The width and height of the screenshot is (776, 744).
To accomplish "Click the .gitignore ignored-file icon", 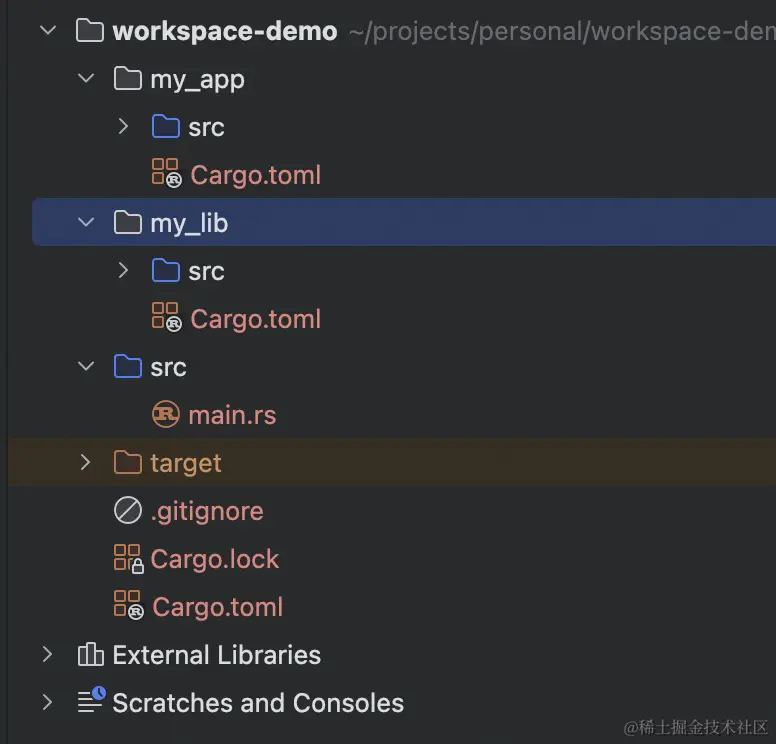I will pyautogui.click(x=128, y=511).
